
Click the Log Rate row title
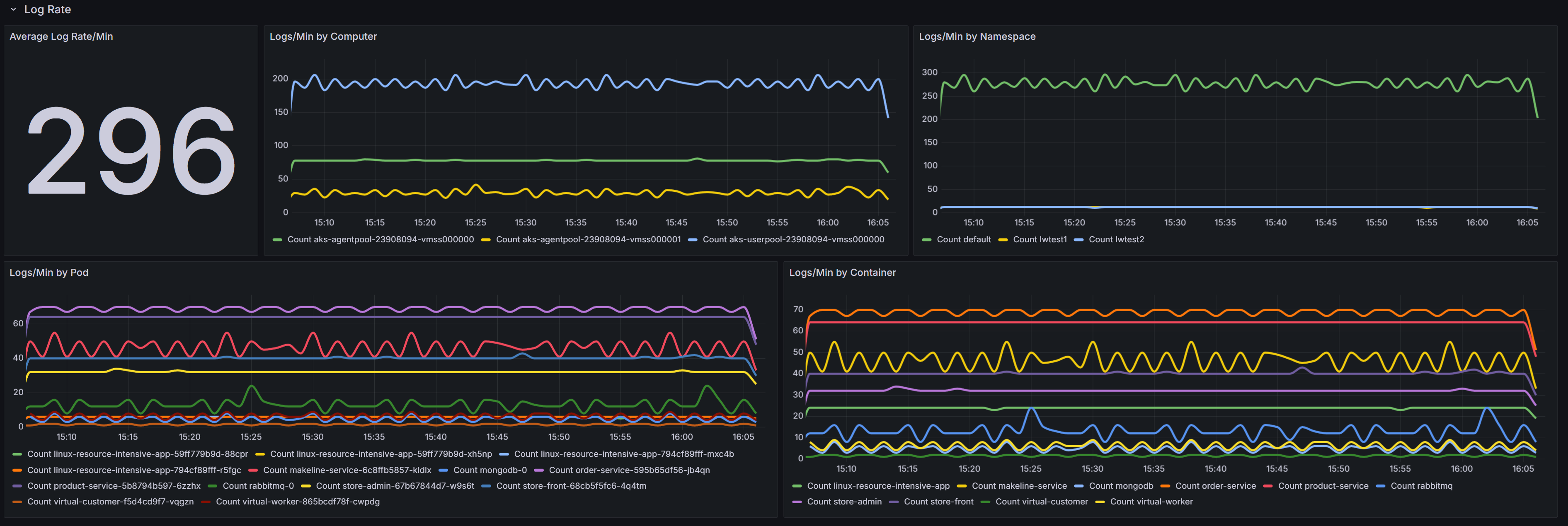[48, 10]
